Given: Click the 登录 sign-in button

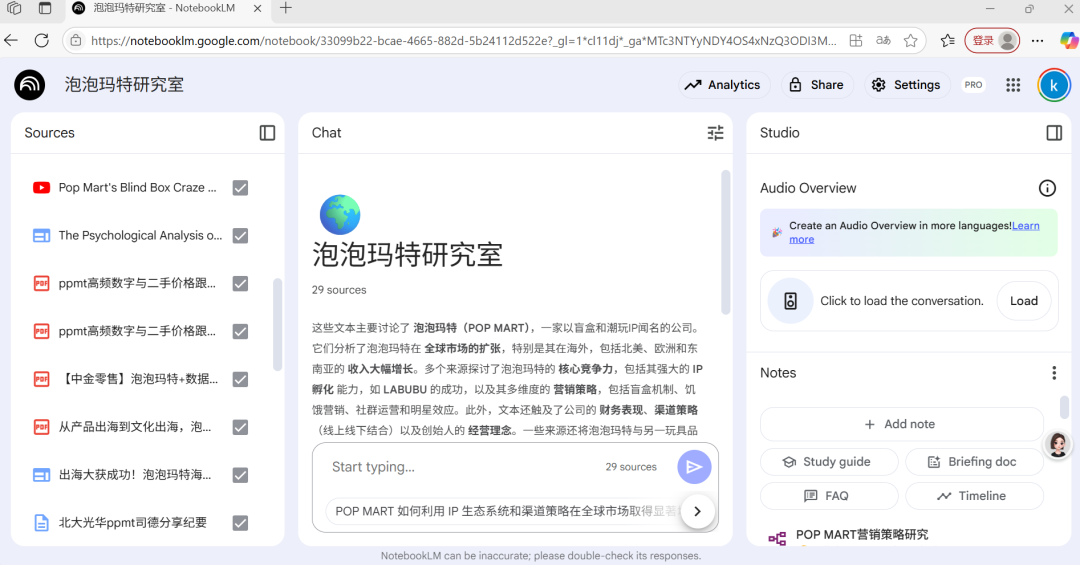Looking at the screenshot, I should click(x=992, y=41).
